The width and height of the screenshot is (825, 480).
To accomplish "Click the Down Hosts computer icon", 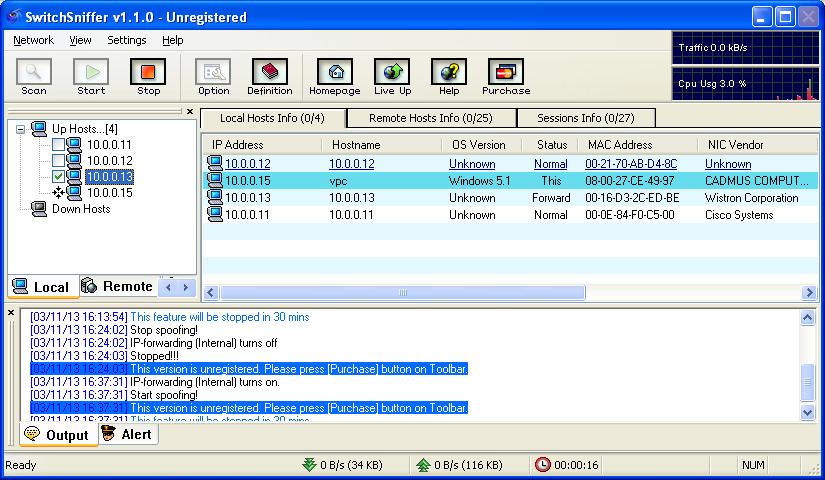I will 39,208.
